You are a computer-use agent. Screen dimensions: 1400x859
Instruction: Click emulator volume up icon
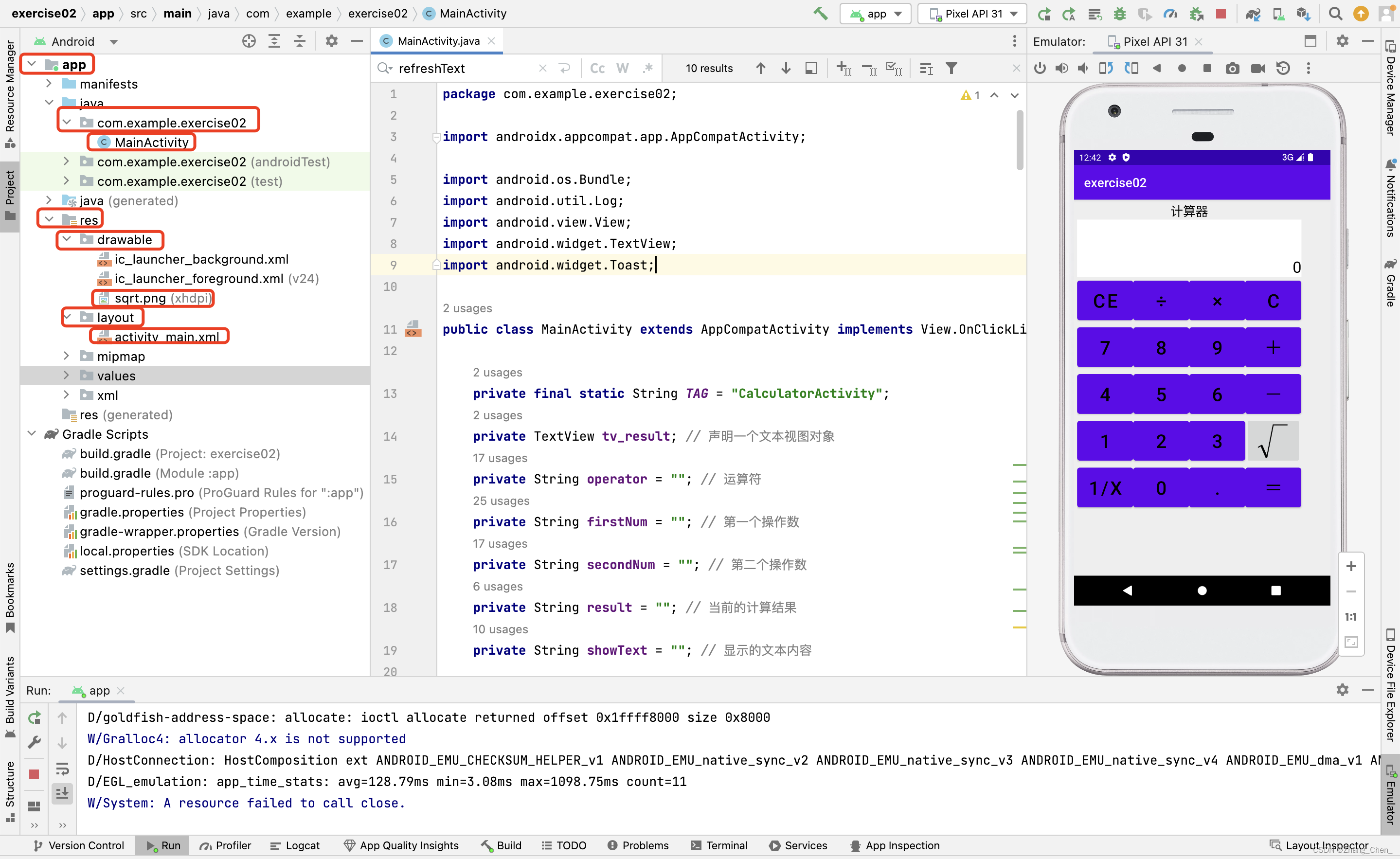coord(1061,68)
